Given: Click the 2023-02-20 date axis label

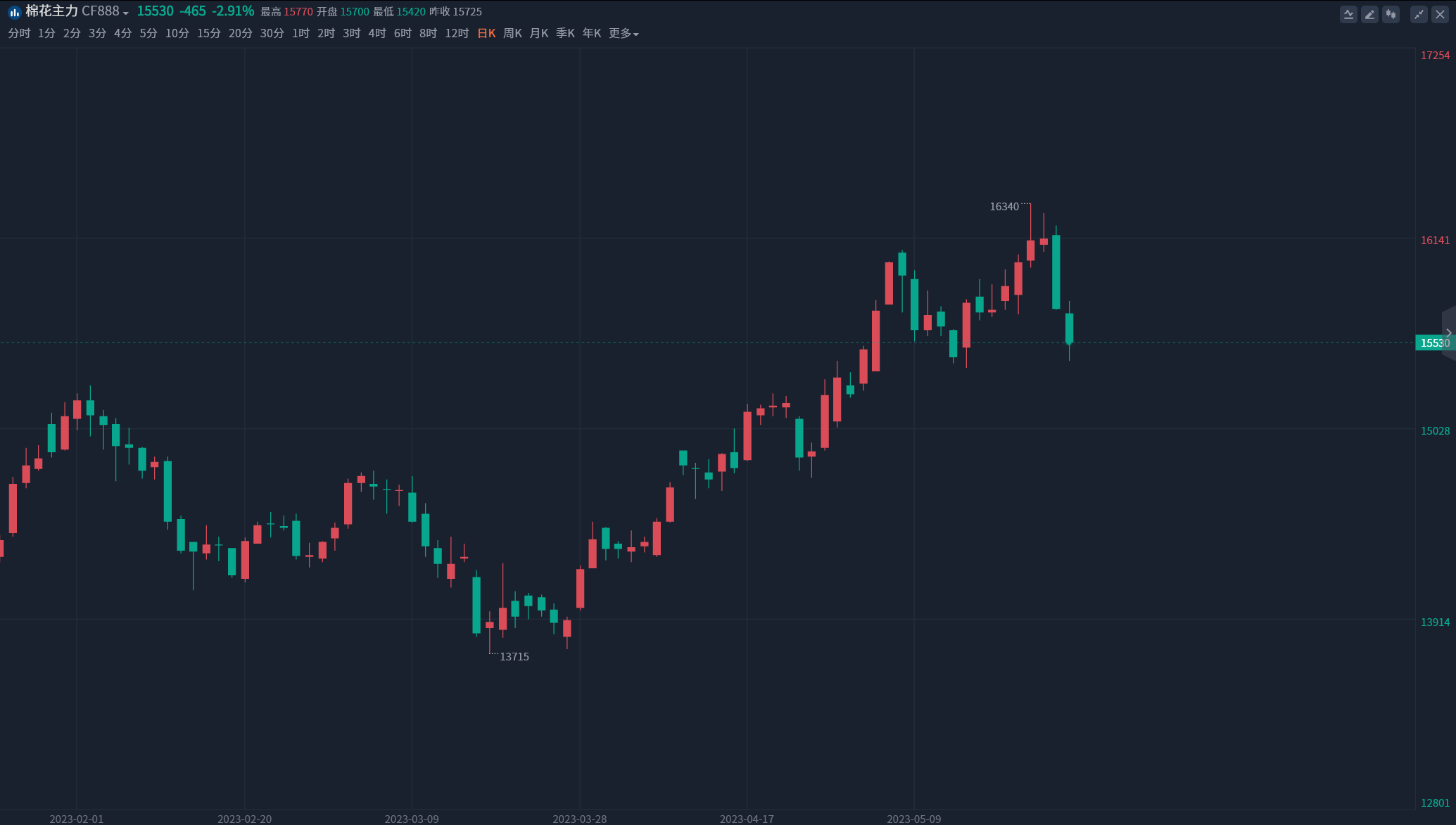Looking at the screenshot, I should pyautogui.click(x=244, y=819).
